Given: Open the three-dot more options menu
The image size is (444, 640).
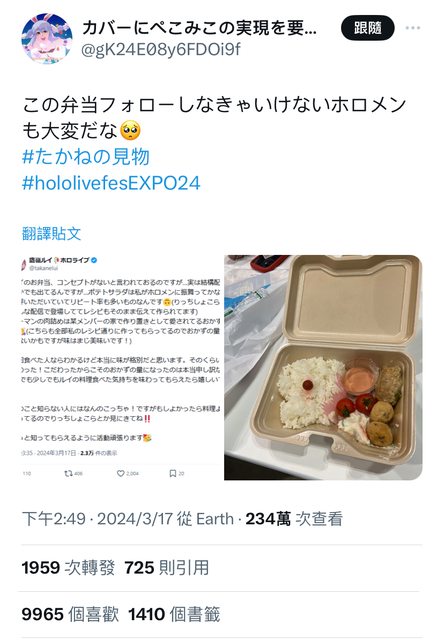Looking at the screenshot, I should (413, 28).
